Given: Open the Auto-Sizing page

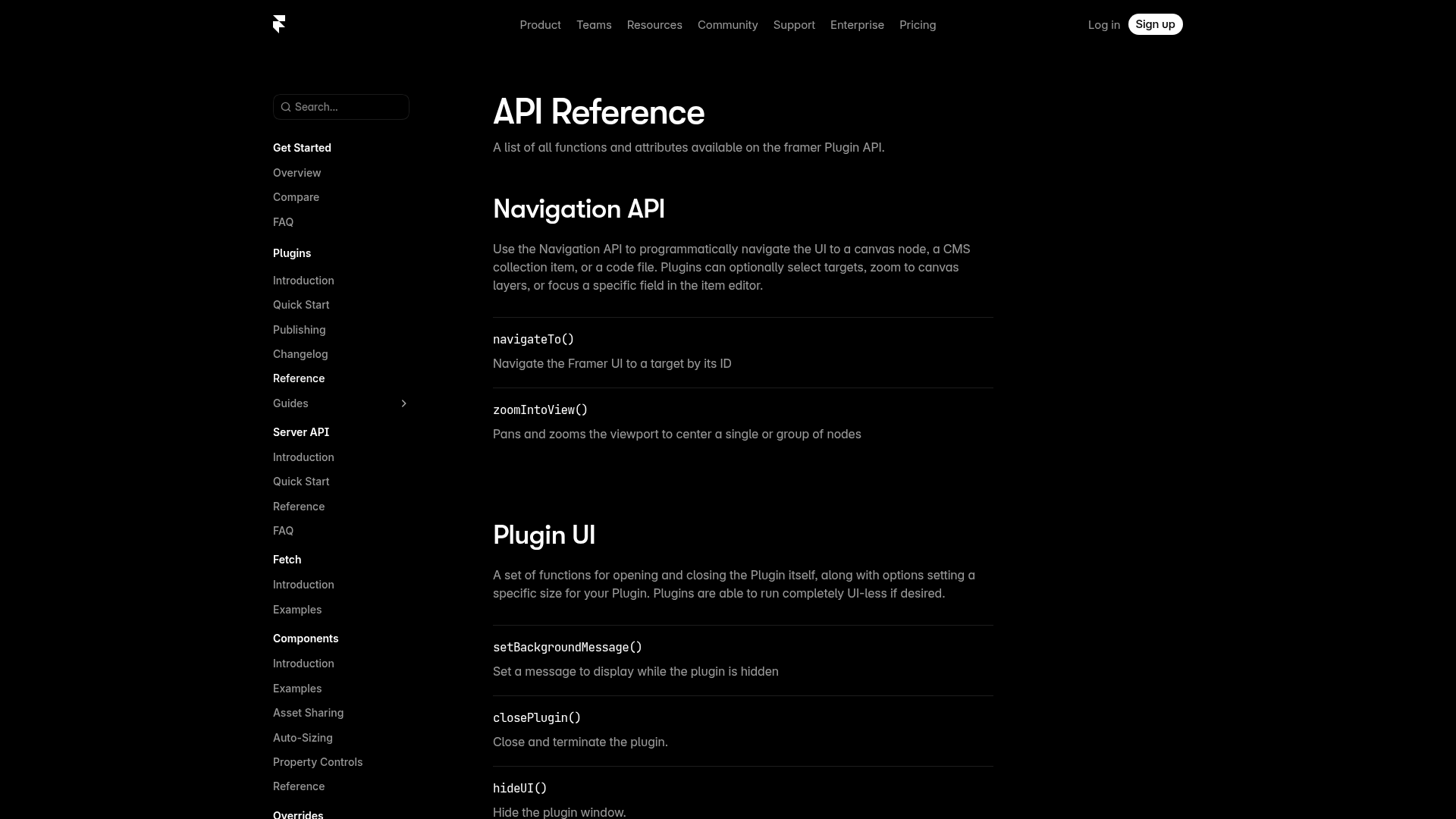Looking at the screenshot, I should pyautogui.click(x=303, y=738).
